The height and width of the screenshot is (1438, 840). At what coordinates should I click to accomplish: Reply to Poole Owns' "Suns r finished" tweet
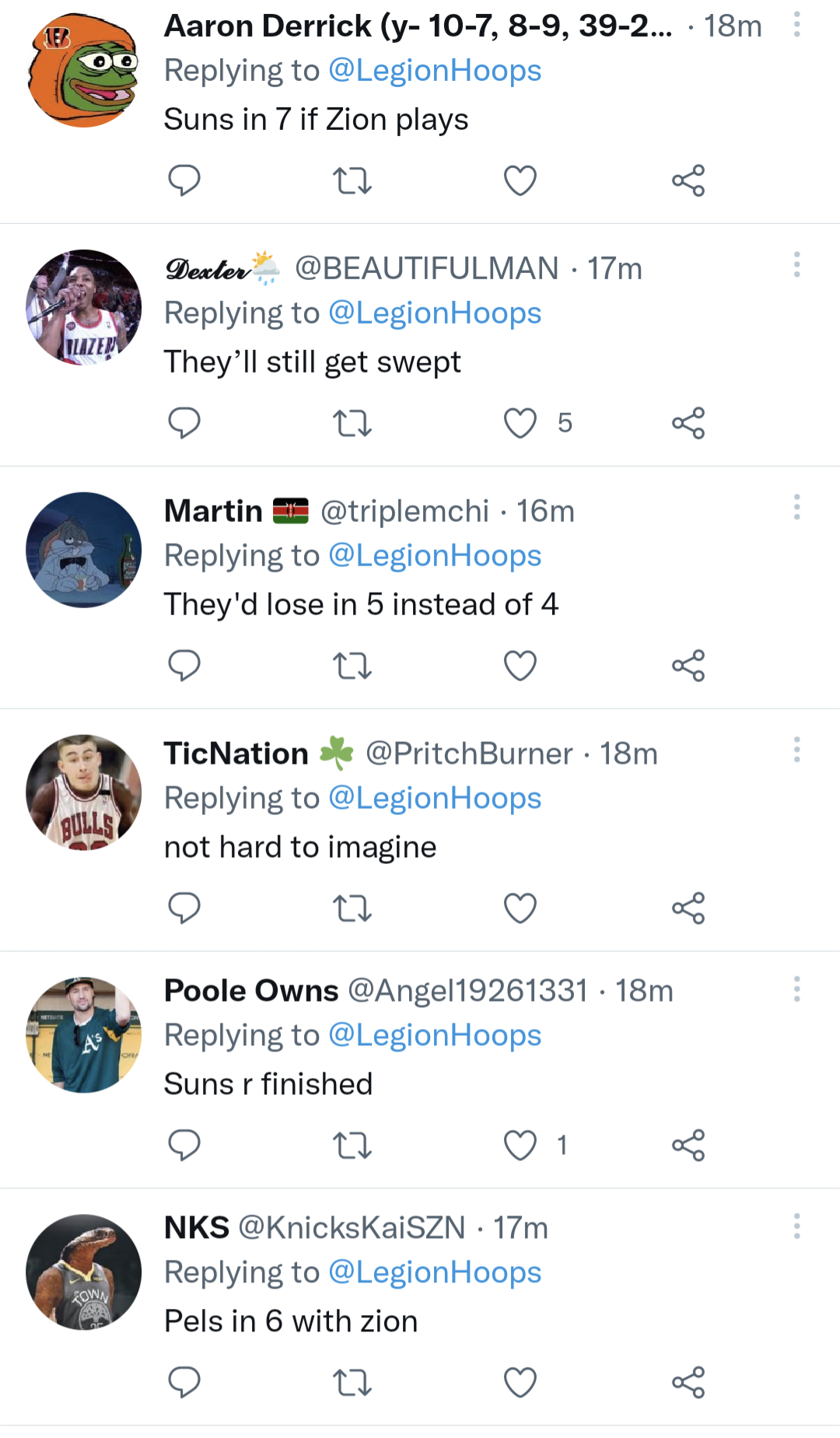click(184, 1145)
